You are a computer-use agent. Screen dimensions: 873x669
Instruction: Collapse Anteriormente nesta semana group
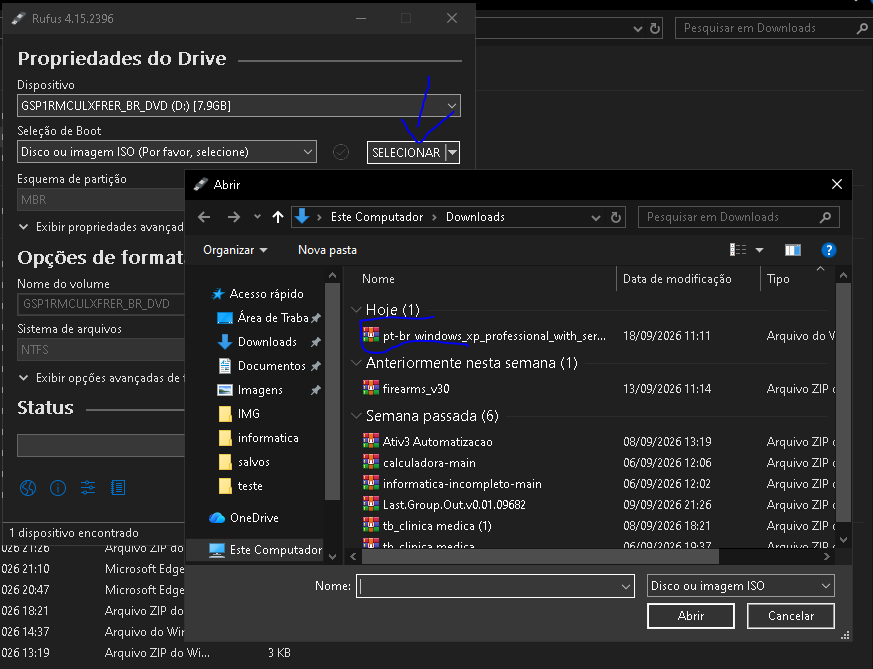(356, 363)
